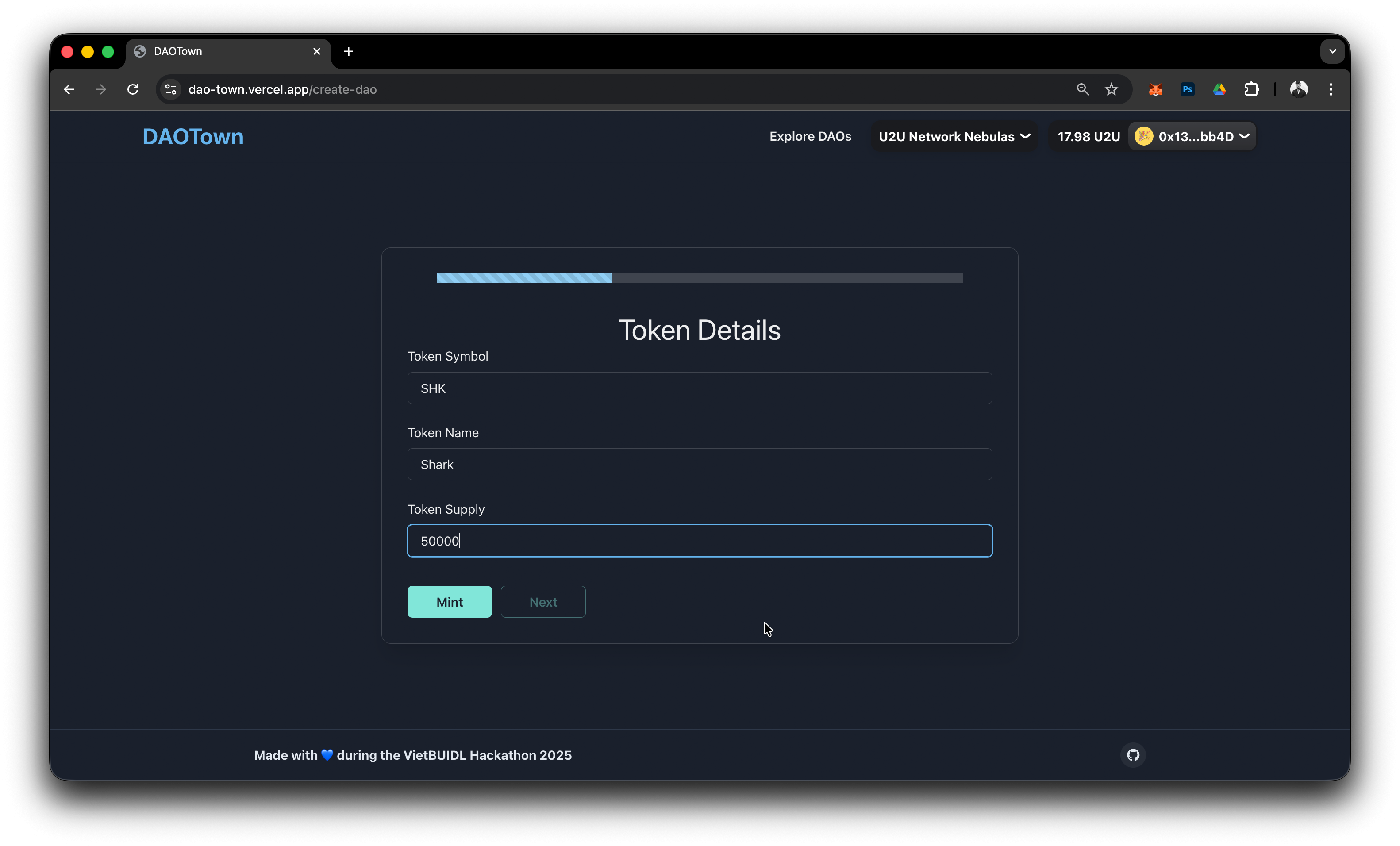The width and height of the screenshot is (1400, 846).
Task: View site information icon
Action: click(170, 89)
